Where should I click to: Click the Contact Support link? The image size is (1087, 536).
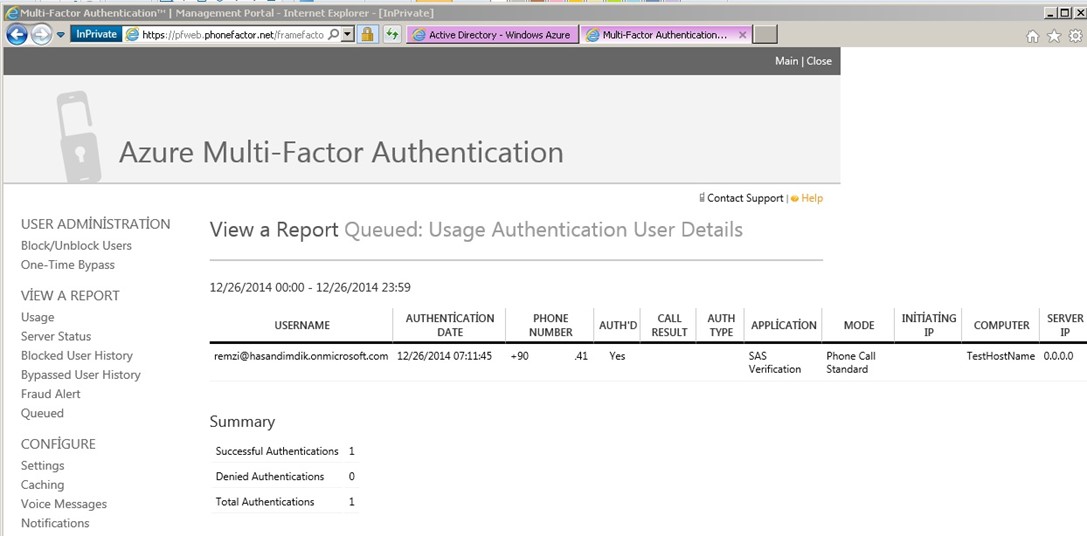pyautogui.click(x=745, y=198)
